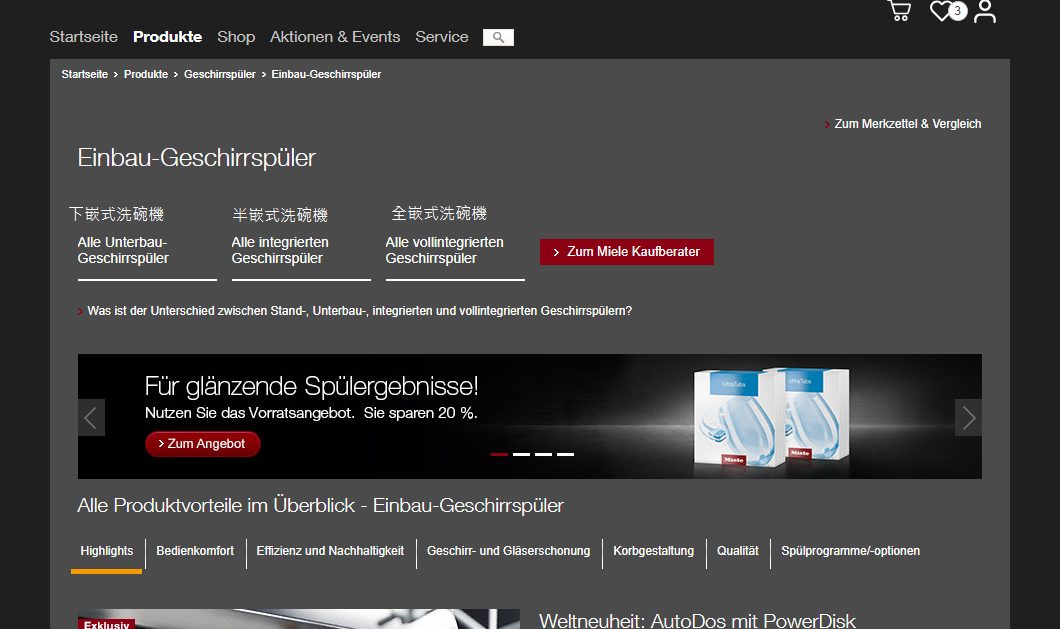Click Zum Angebot button in banner
1060x629 pixels.
point(202,444)
